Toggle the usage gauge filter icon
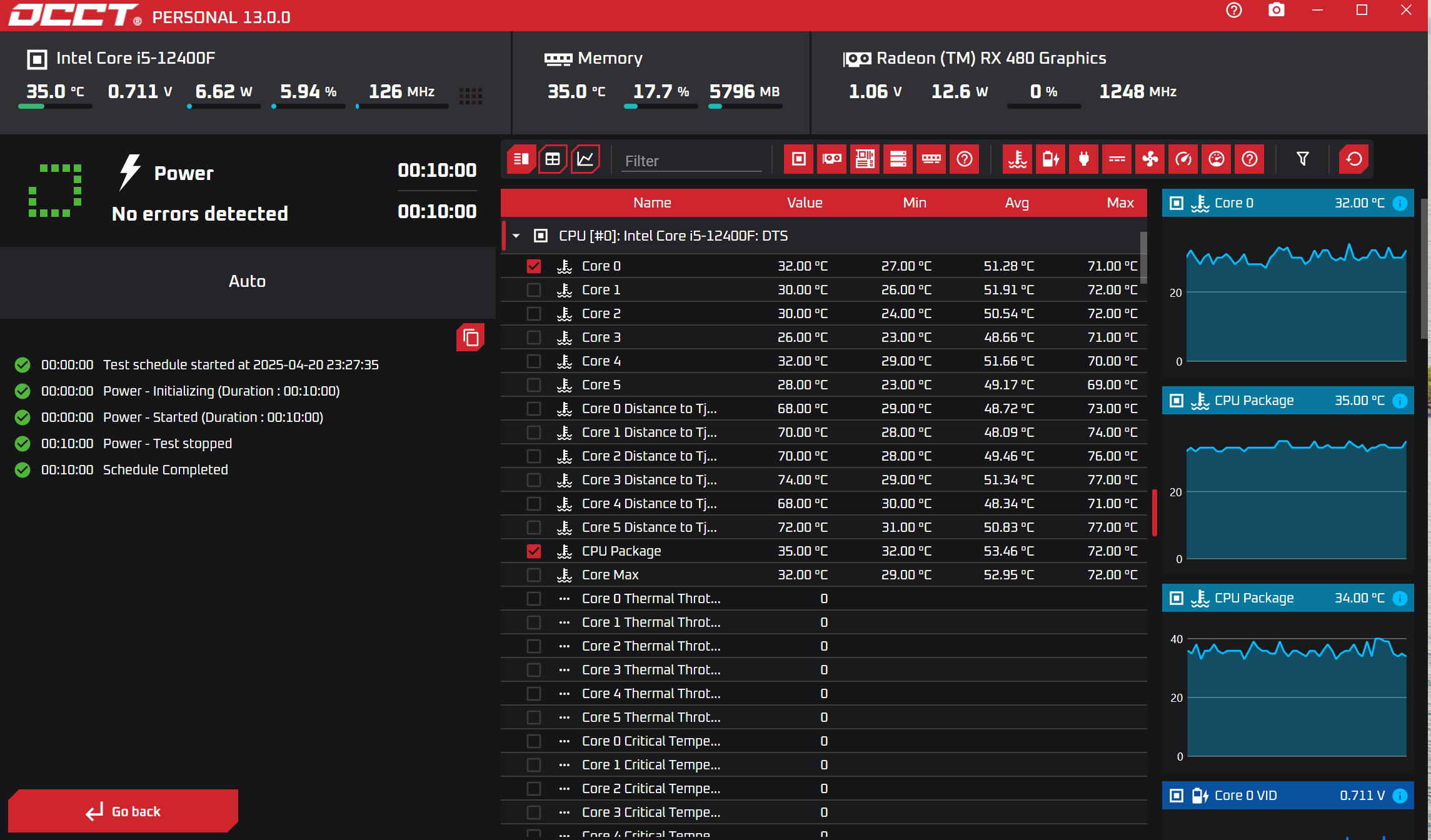The height and width of the screenshot is (840, 1431). click(1216, 159)
